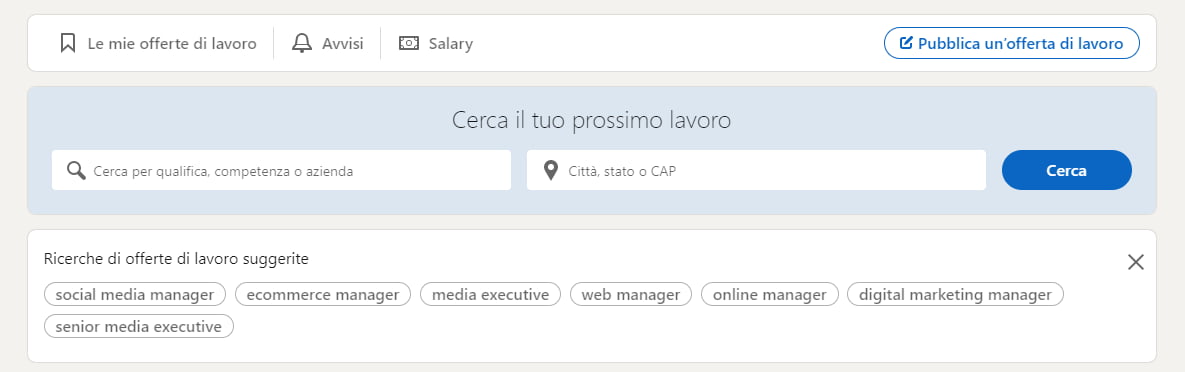Click the magnifying glass search icon
The width and height of the screenshot is (1185, 372).
pyautogui.click(x=76, y=170)
